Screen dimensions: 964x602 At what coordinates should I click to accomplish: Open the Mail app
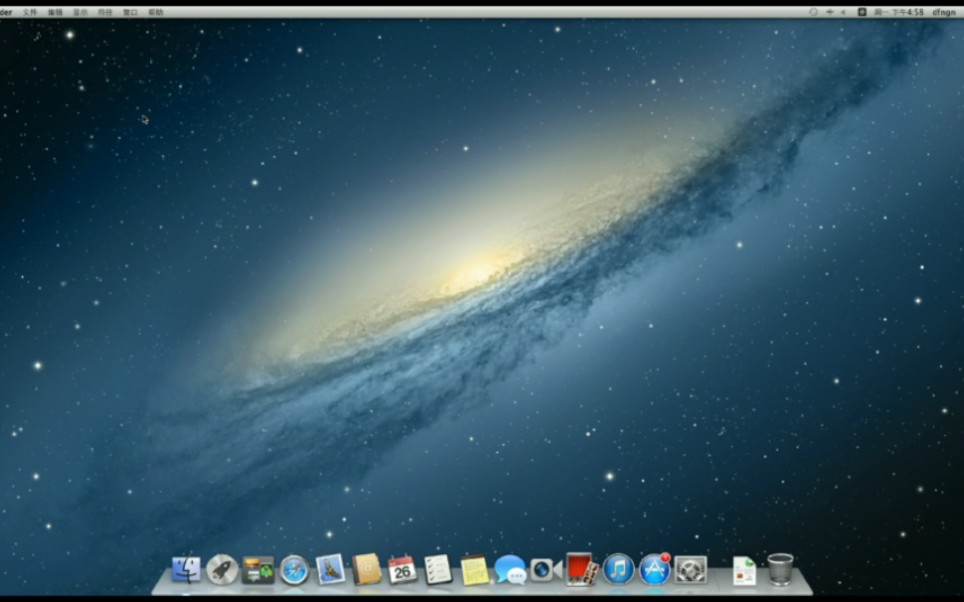[x=329, y=572]
